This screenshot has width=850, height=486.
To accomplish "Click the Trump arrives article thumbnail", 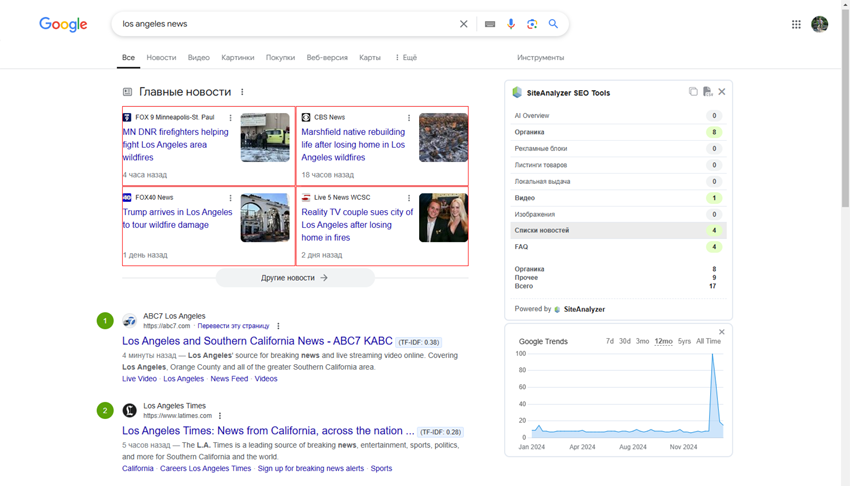I will click(x=265, y=218).
